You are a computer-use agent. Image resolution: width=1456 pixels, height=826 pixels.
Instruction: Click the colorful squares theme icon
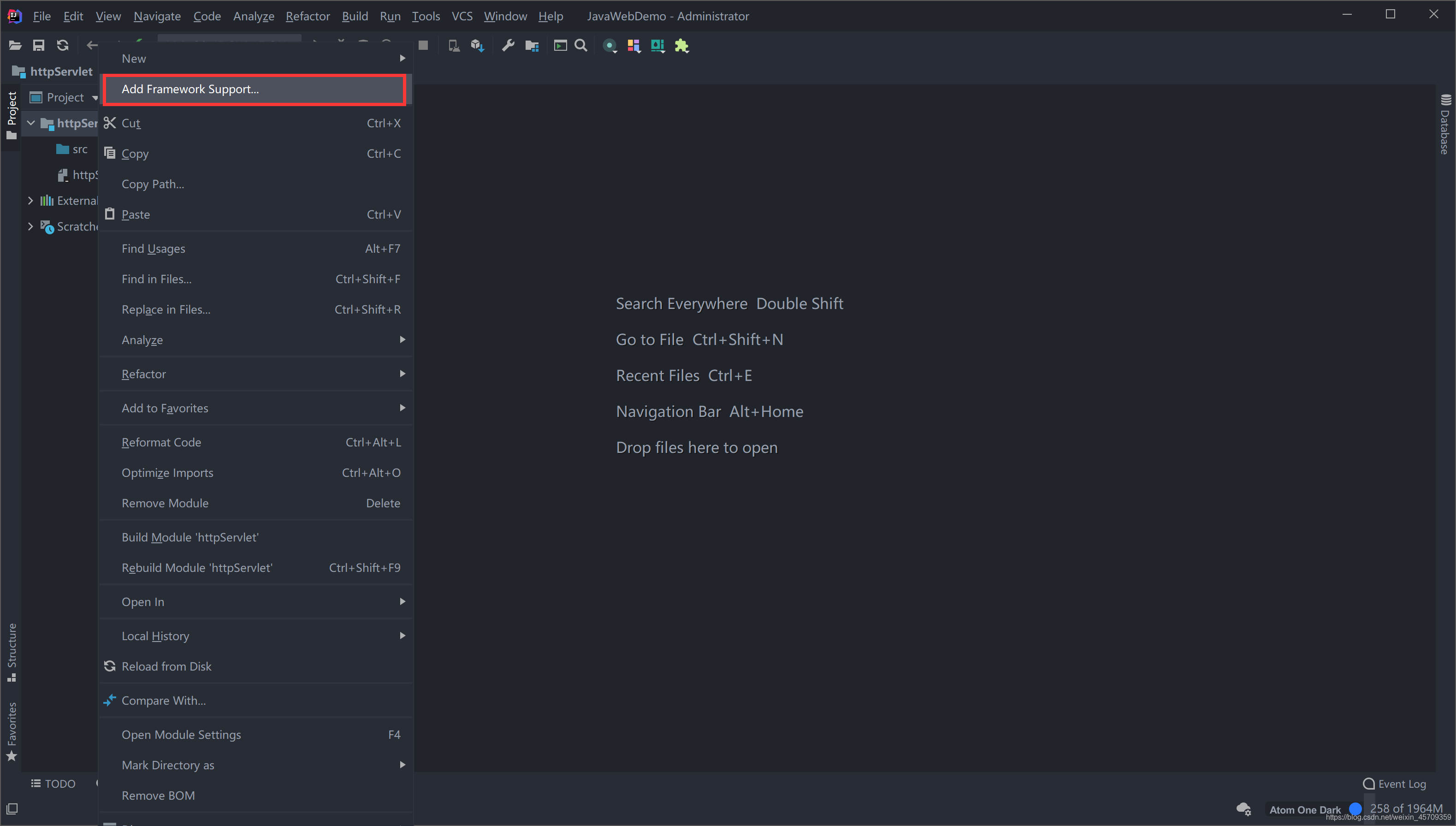point(634,45)
